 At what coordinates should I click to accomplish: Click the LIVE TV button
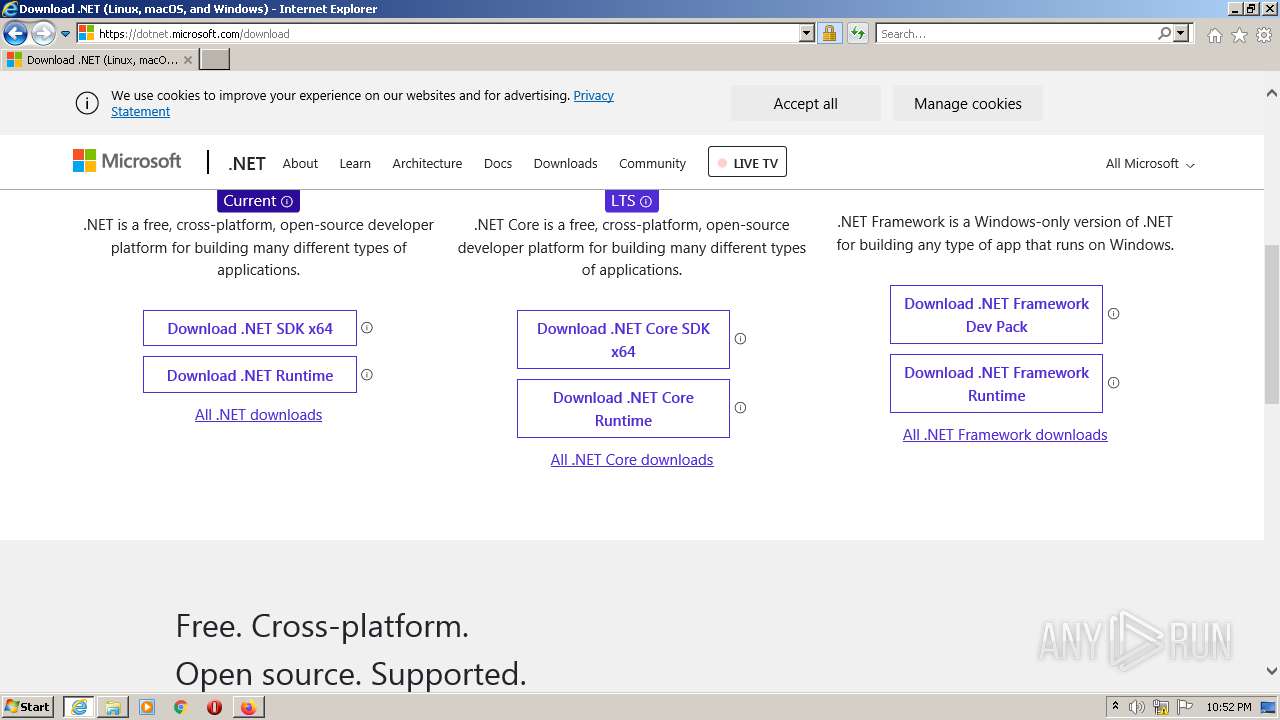pos(747,162)
